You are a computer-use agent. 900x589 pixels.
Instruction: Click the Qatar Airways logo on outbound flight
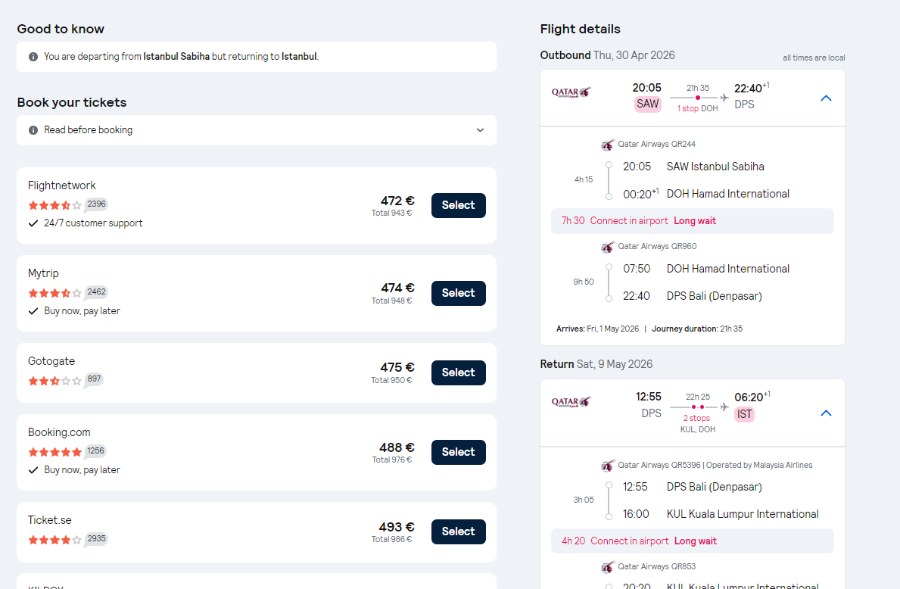point(571,92)
